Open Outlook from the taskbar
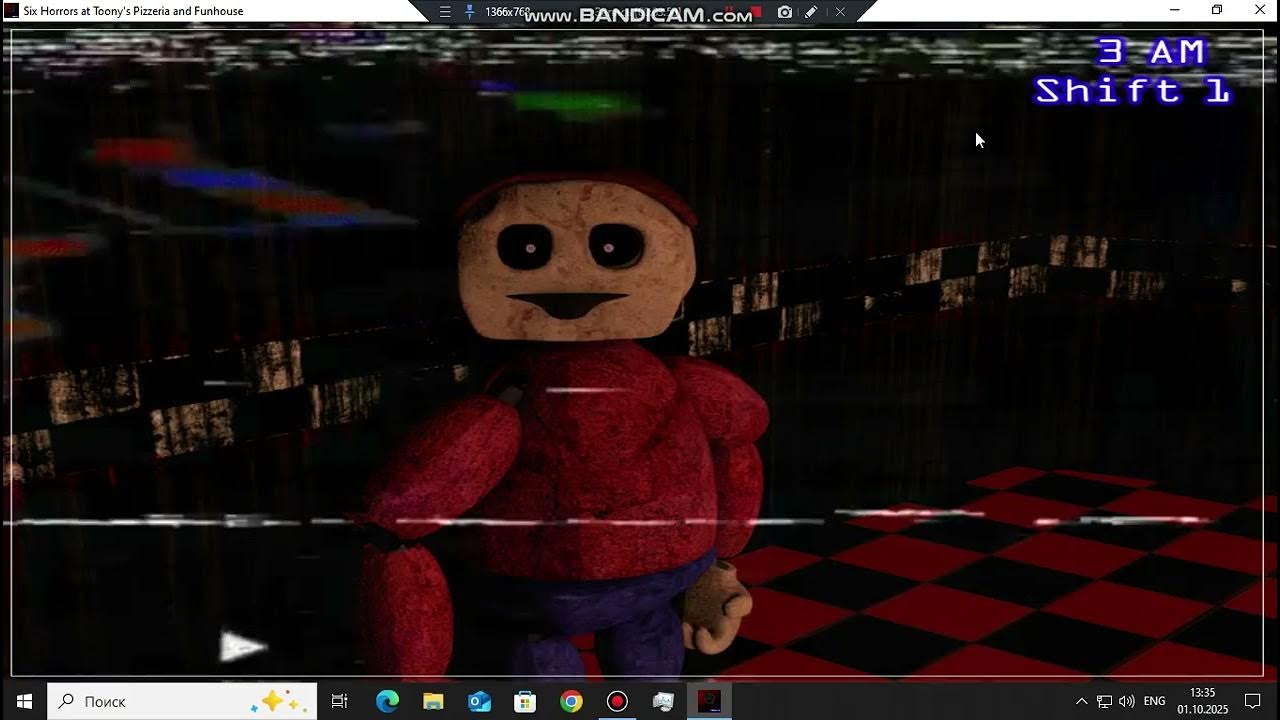1280x720 pixels. 479,701
